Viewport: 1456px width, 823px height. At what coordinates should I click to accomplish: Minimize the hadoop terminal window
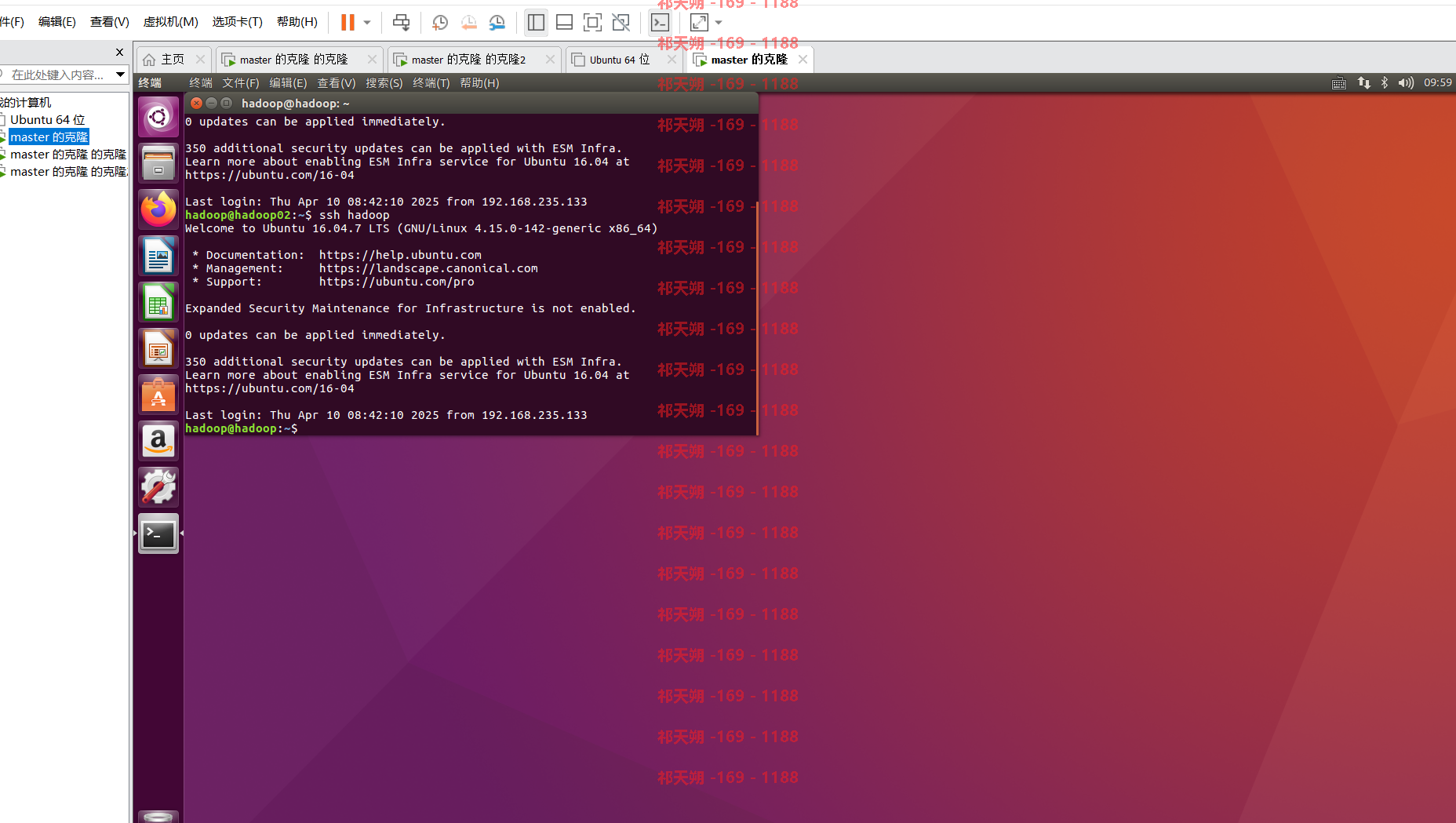[212, 104]
